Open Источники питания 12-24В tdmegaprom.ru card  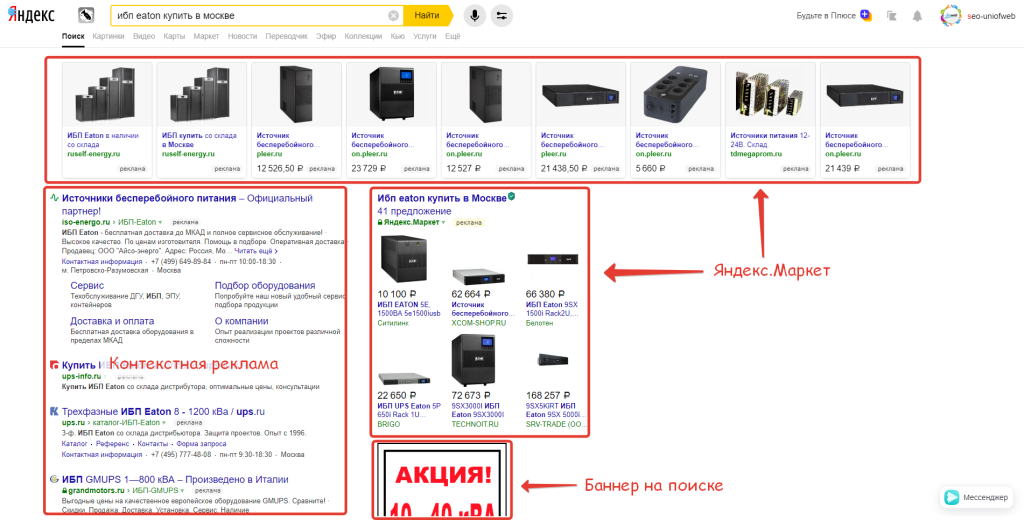tap(771, 120)
